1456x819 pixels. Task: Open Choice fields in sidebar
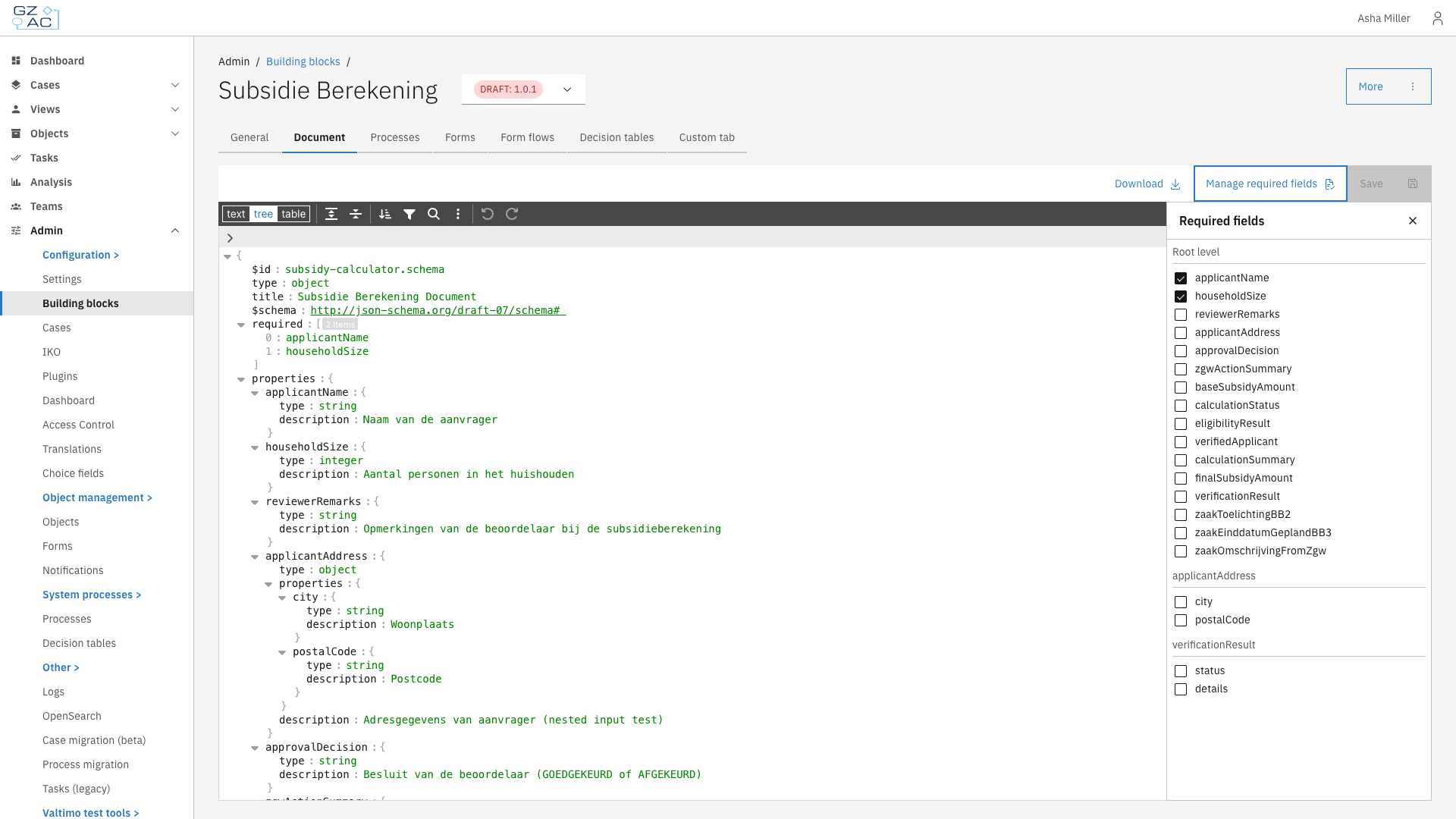point(73,473)
